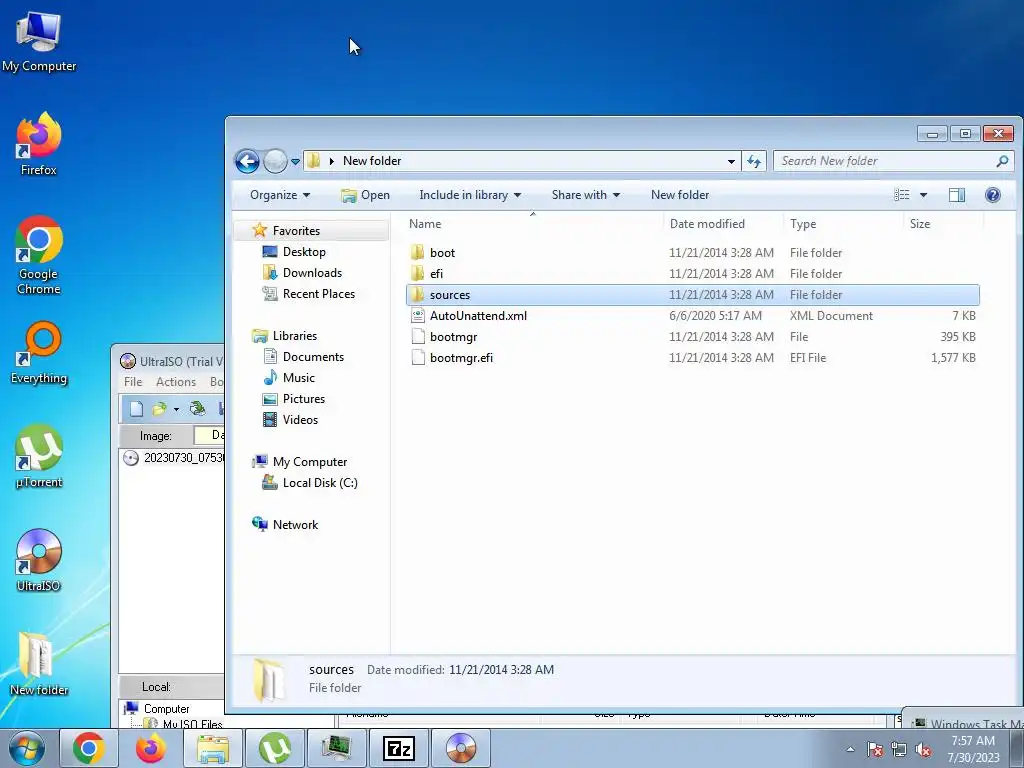Click the refresh button next to address bar
This screenshot has height=768, width=1024.
[754, 161]
